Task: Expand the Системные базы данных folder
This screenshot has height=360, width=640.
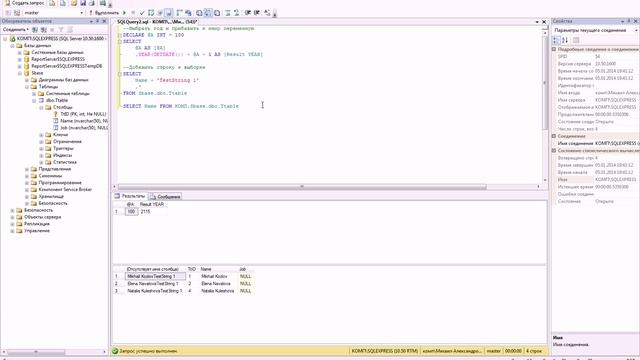Action: [20, 53]
